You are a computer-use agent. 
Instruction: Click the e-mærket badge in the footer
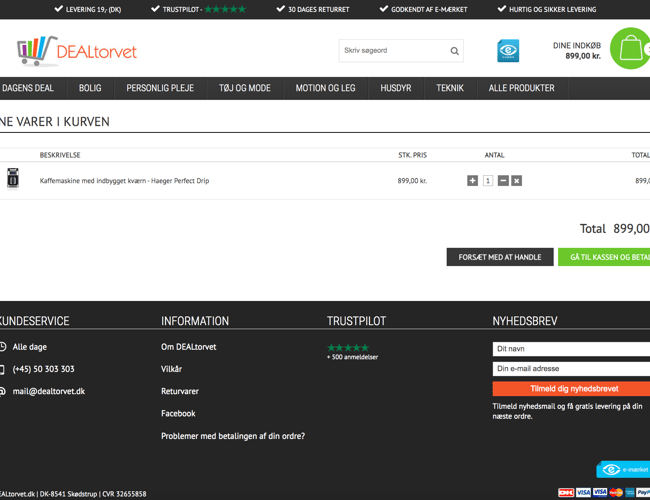point(622,470)
